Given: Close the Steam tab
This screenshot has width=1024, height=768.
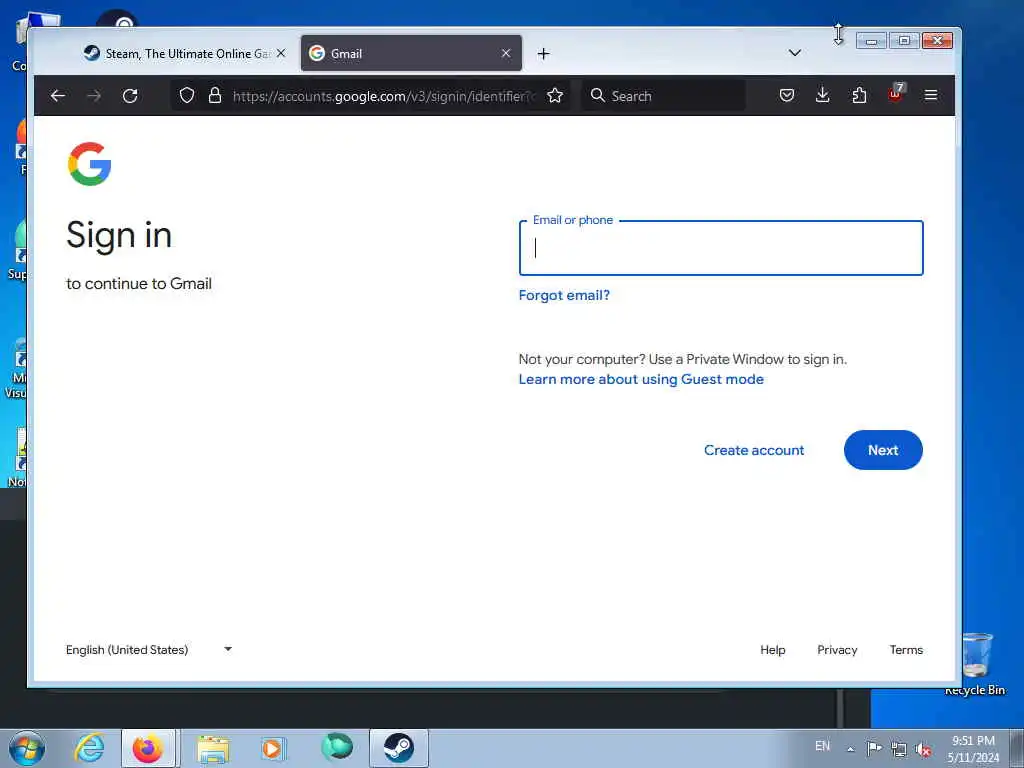Looking at the screenshot, I should (281, 54).
